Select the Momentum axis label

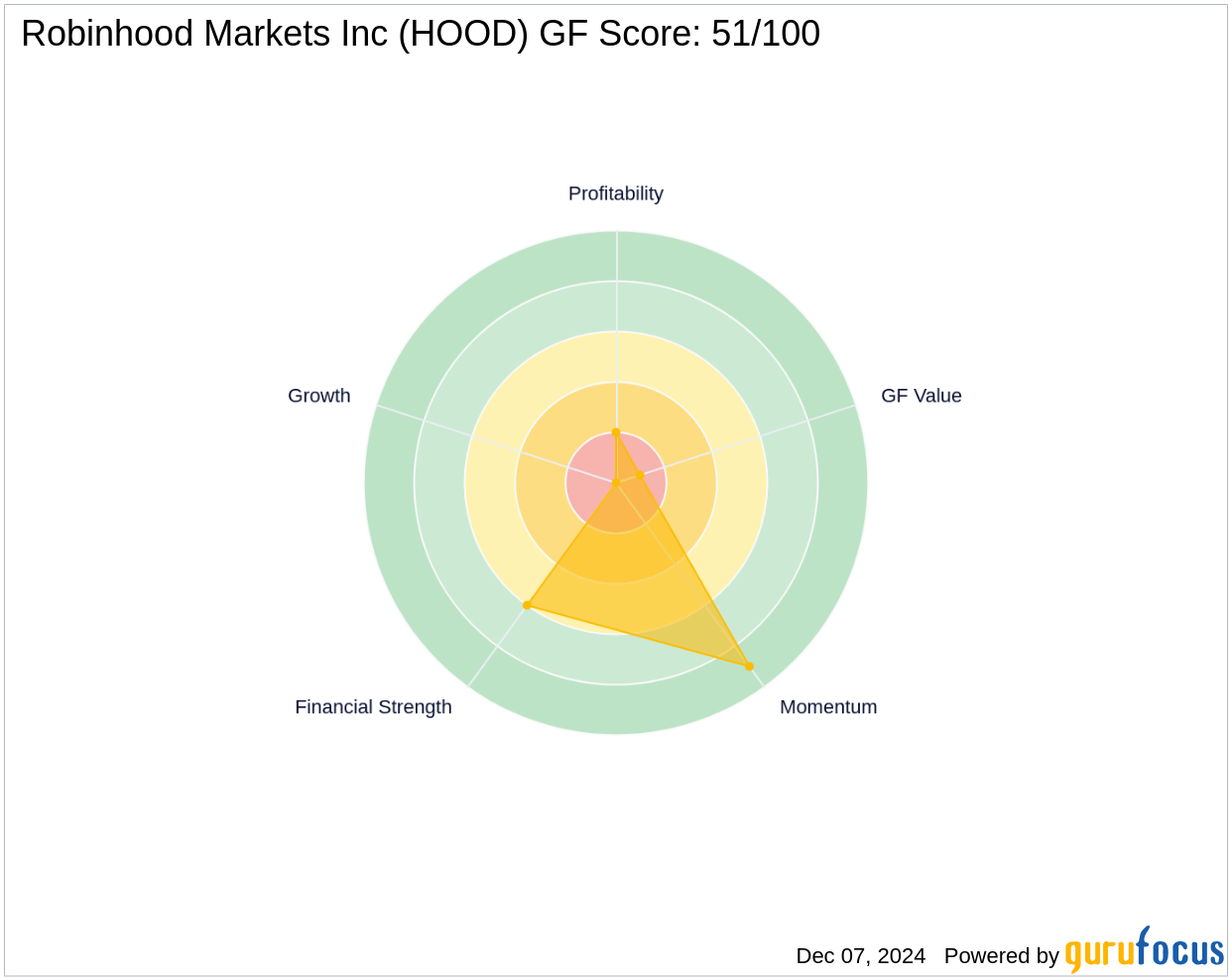tap(827, 707)
